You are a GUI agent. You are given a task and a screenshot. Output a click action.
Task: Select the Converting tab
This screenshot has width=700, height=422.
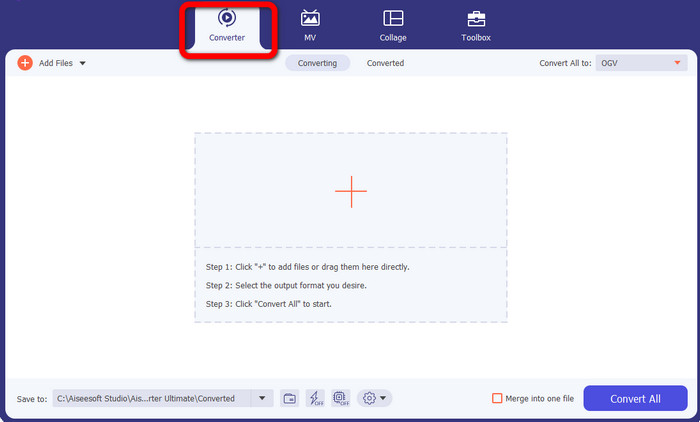tap(317, 63)
